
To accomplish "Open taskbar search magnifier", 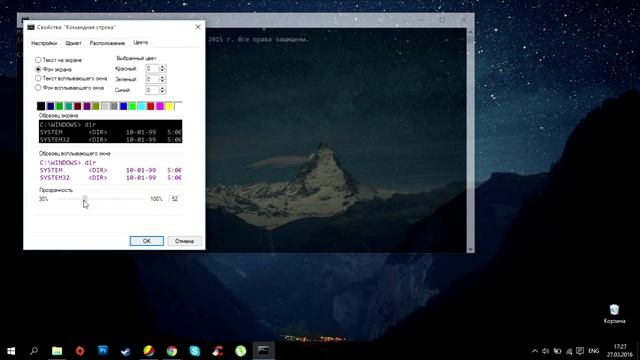I will pos(34,351).
